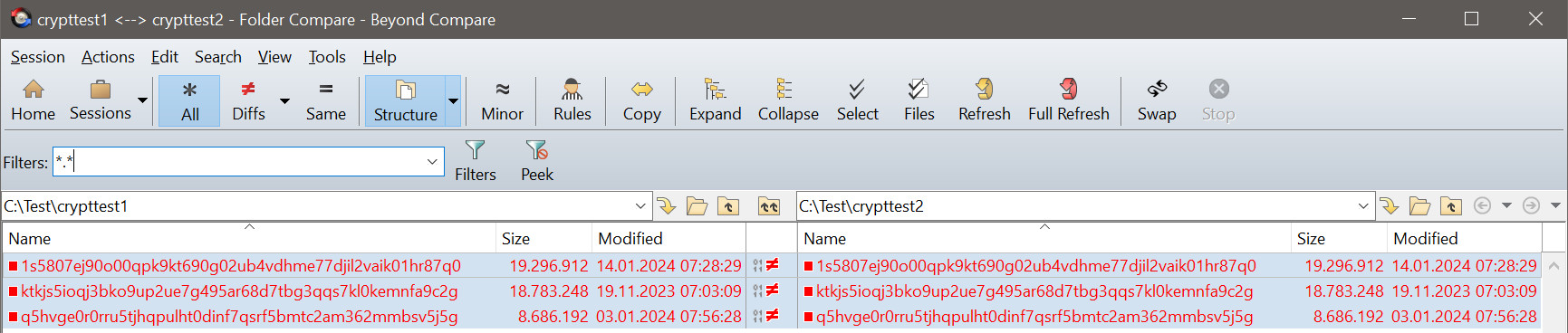Screen dimensions: 1568x333
Task: Click the Expand folders icon
Action: 715,89
